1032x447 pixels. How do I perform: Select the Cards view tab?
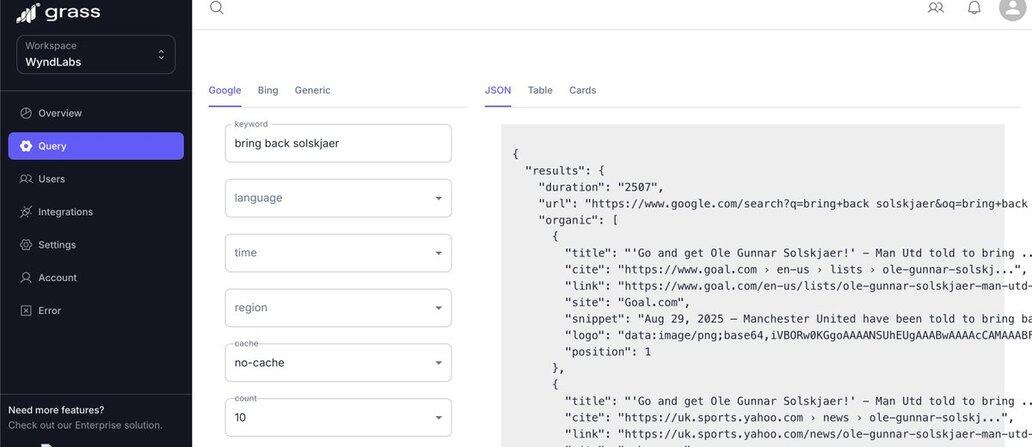click(x=582, y=90)
